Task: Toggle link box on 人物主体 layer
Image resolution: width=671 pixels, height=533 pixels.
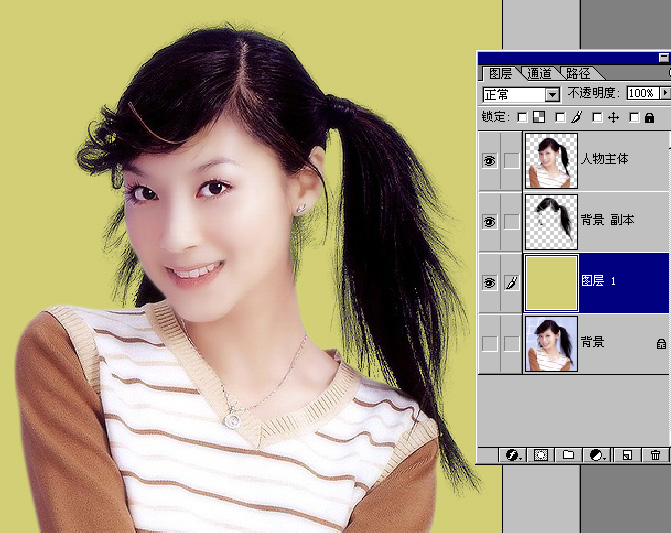Action: [511, 161]
